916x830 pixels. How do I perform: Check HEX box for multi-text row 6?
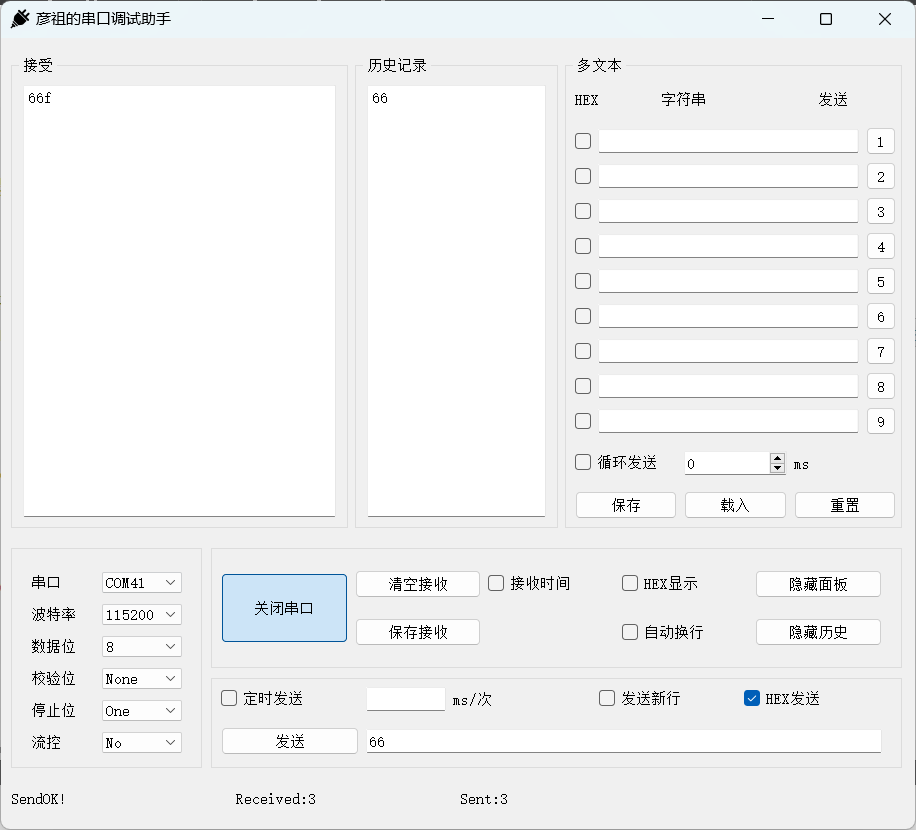click(583, 317)
